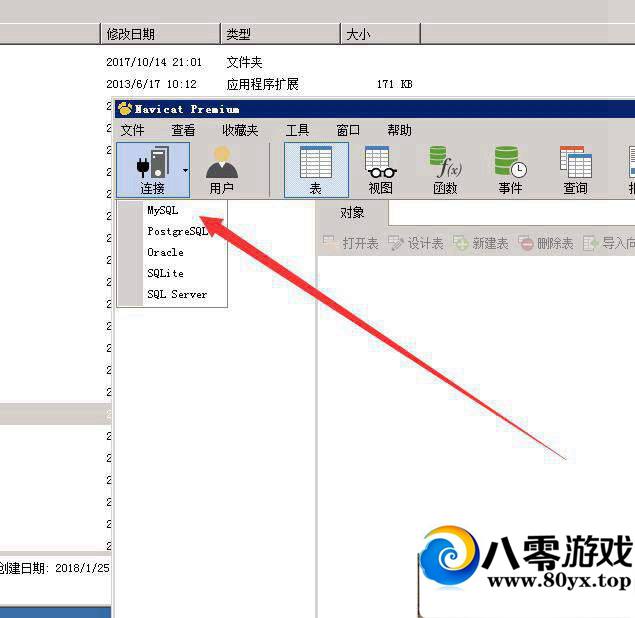Sort by the Modified Date (修改日期) column header

pos(131,34)
